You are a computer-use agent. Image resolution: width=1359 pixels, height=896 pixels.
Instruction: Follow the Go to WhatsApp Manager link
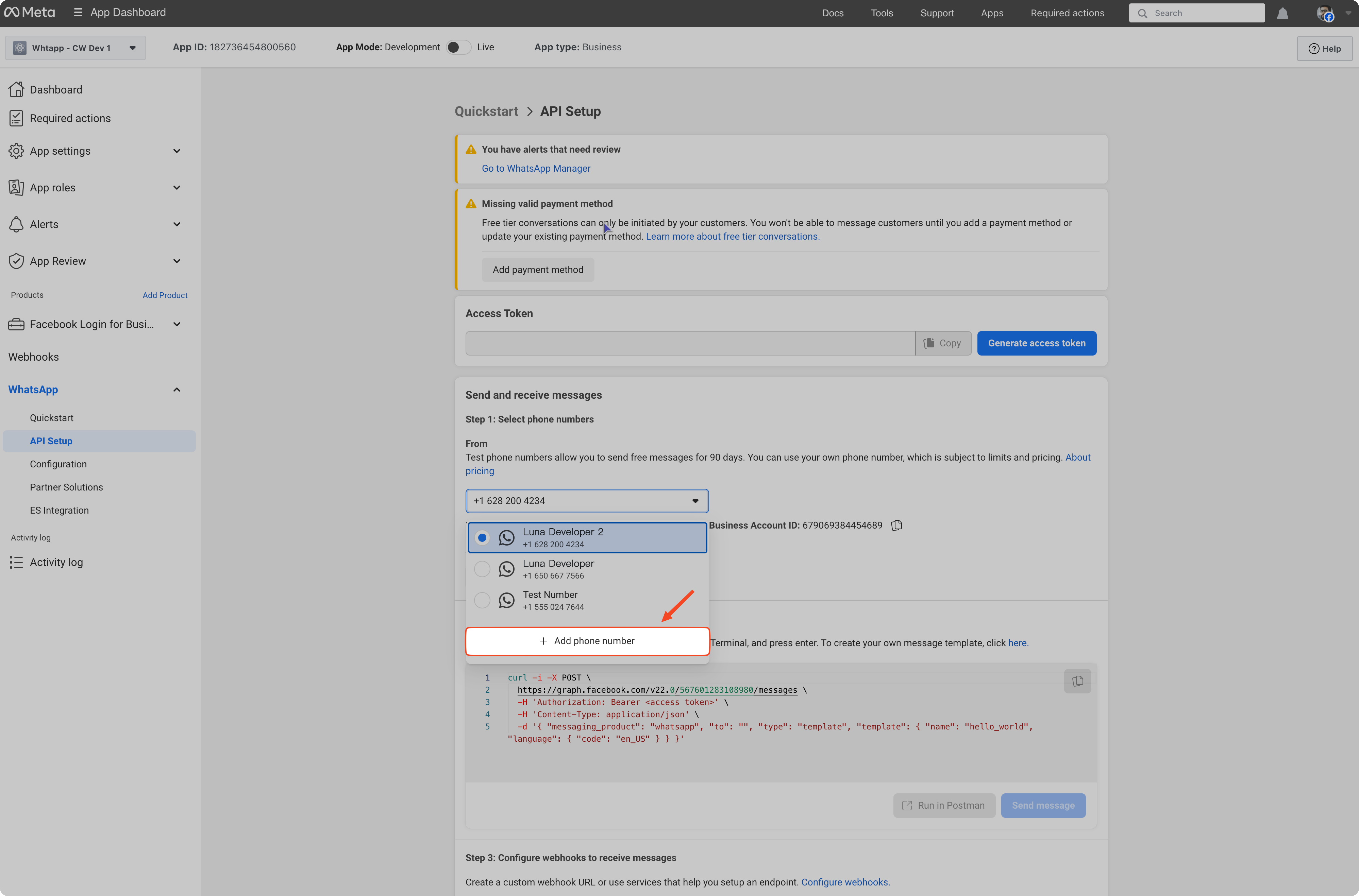[536, 168]
